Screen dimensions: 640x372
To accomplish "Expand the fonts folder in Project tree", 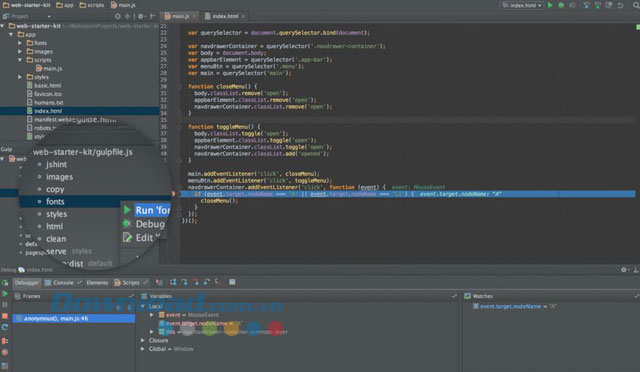I will tap(20, 43).
